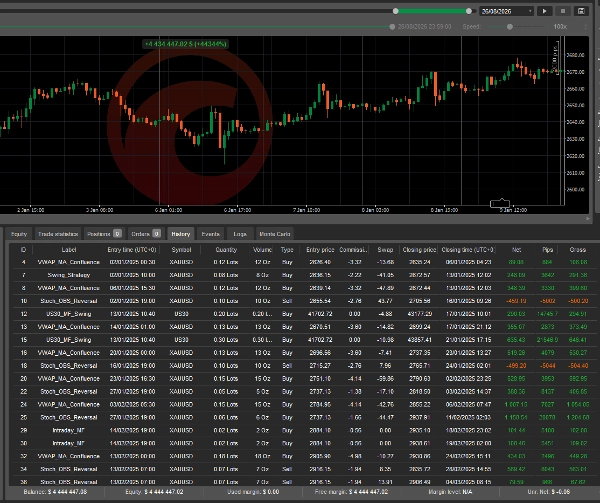Open the Trade statistics tab
600x503 pixels.
(58, 234)
